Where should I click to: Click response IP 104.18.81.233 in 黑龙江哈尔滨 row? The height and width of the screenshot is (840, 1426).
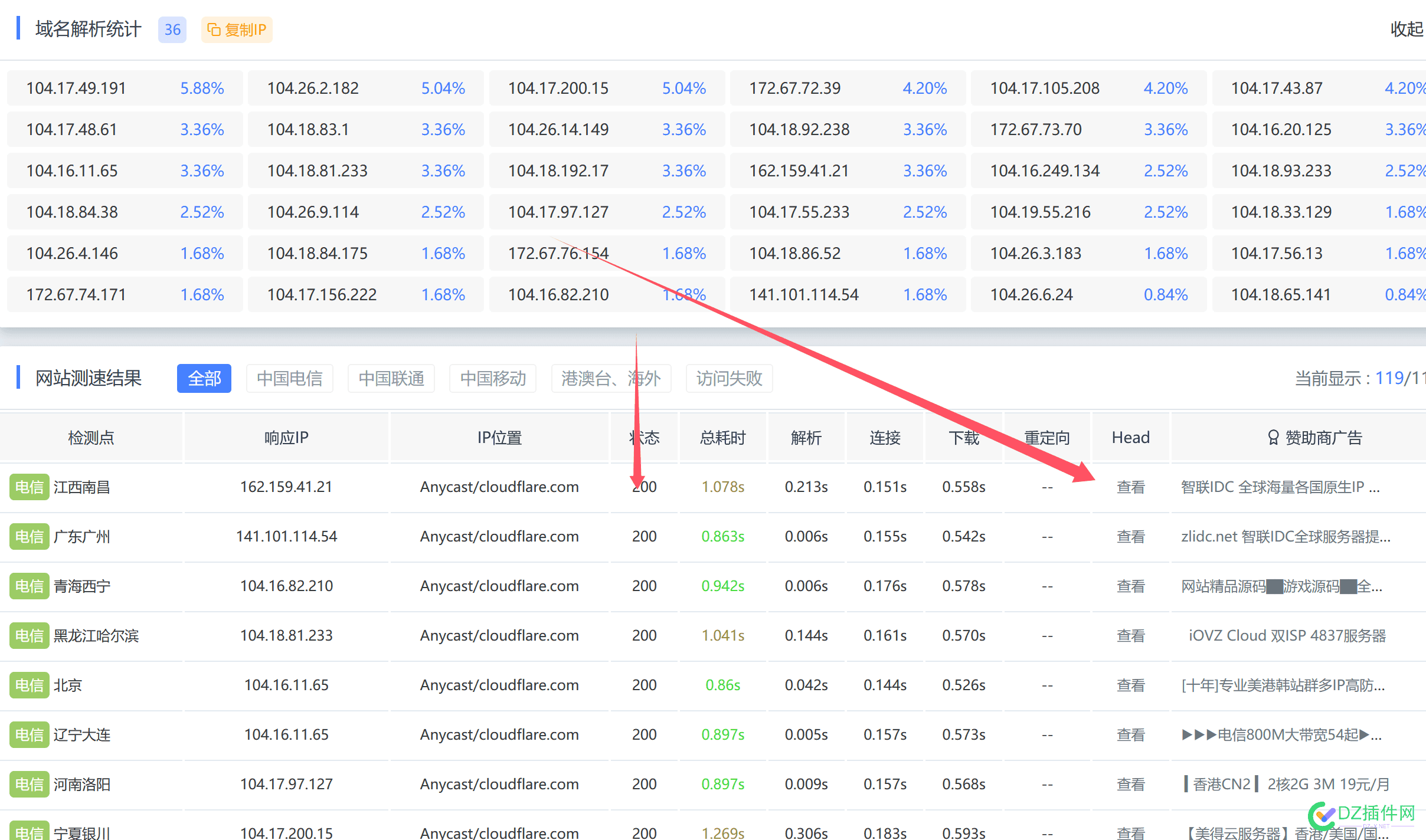click(286, 636)
